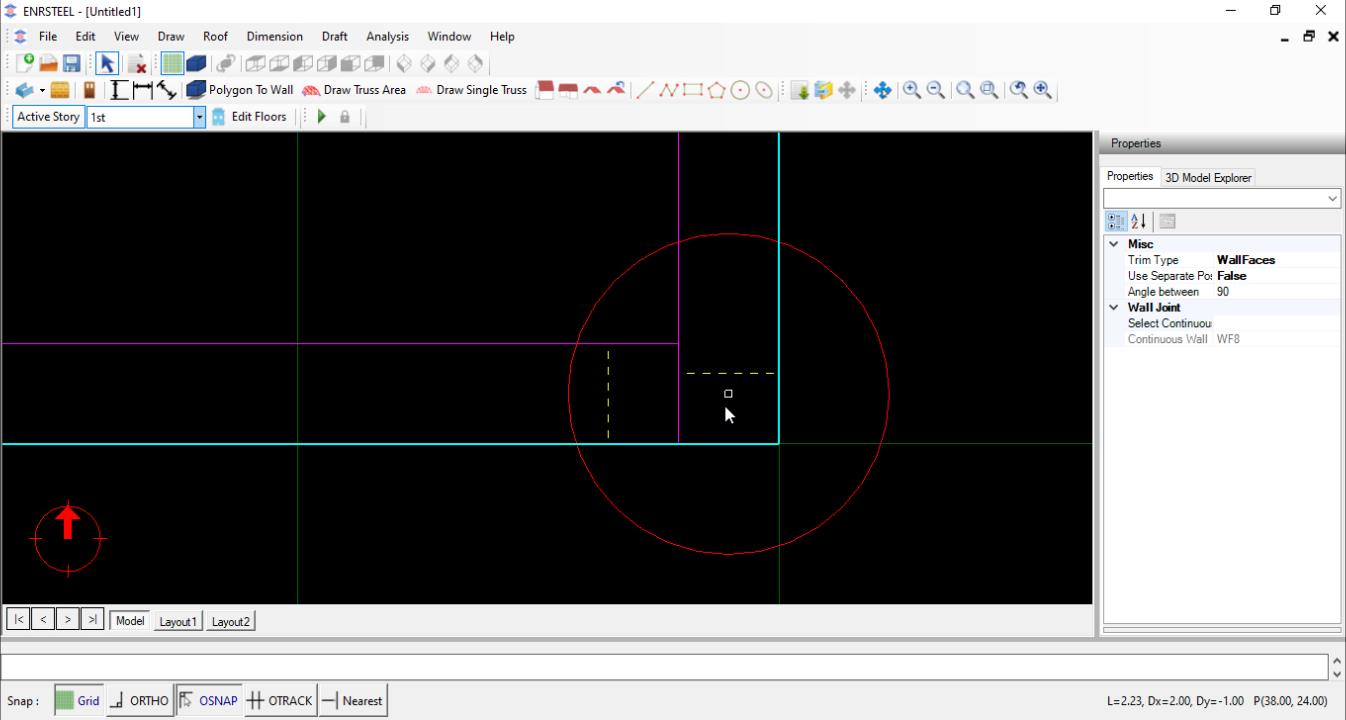Switch to 3D Model Explorer tab
This screenshot has height=720, width=1346.
pos(1208,178)
